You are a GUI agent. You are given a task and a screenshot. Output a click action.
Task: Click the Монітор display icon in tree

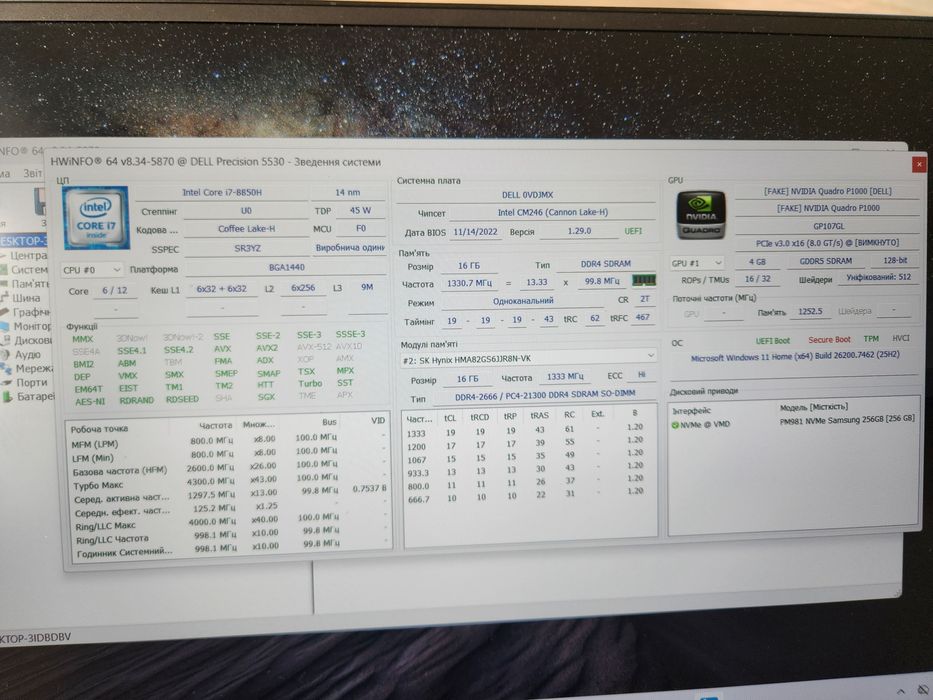(5, 327)
